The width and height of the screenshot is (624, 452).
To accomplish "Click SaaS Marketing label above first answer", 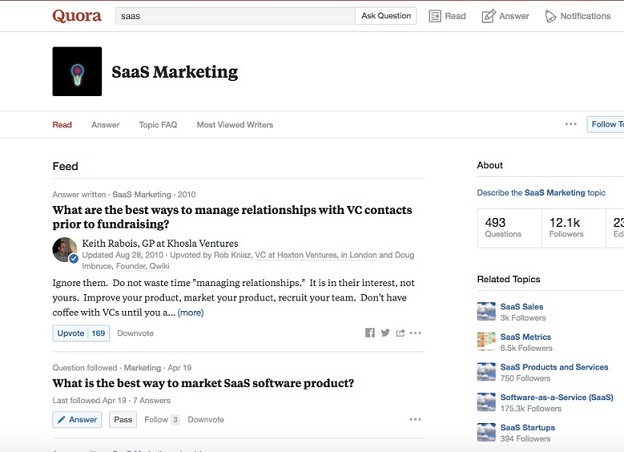I will [142, 195].
